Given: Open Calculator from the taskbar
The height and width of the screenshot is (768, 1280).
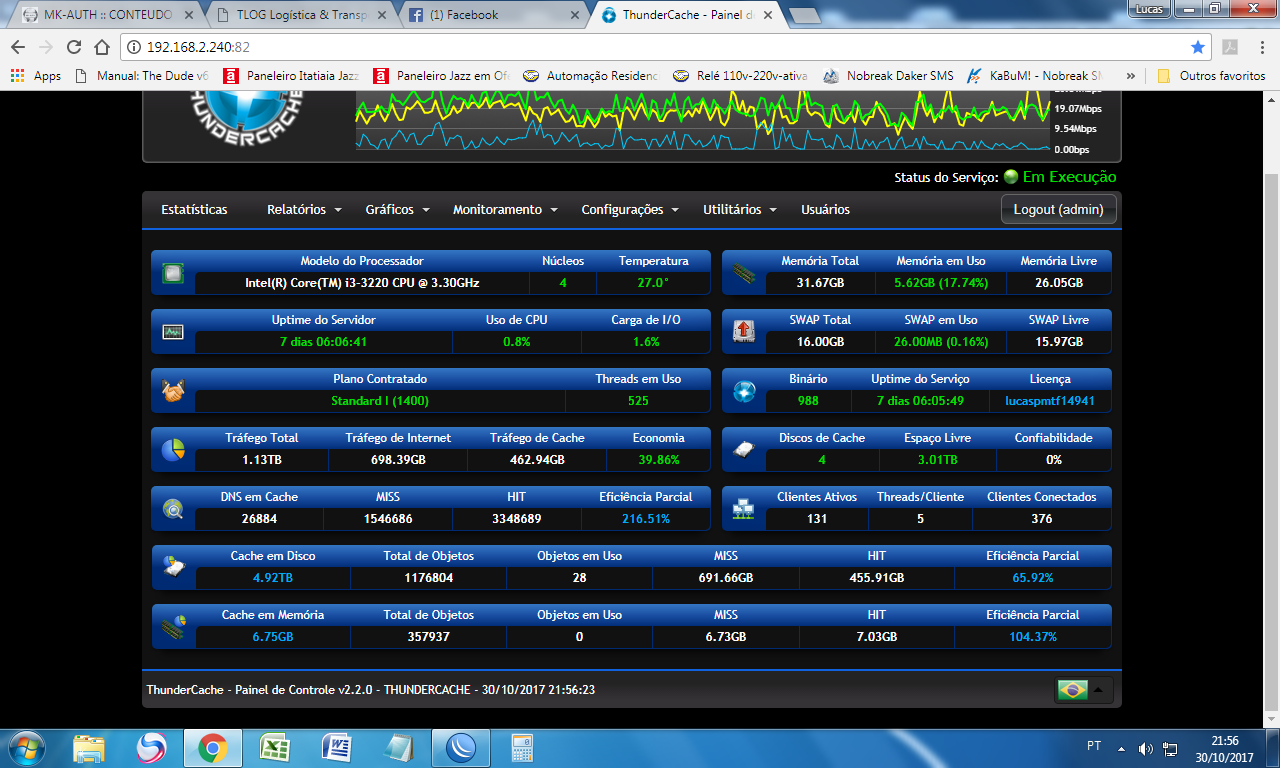Looking at the screenshot, I should point(522,748).
